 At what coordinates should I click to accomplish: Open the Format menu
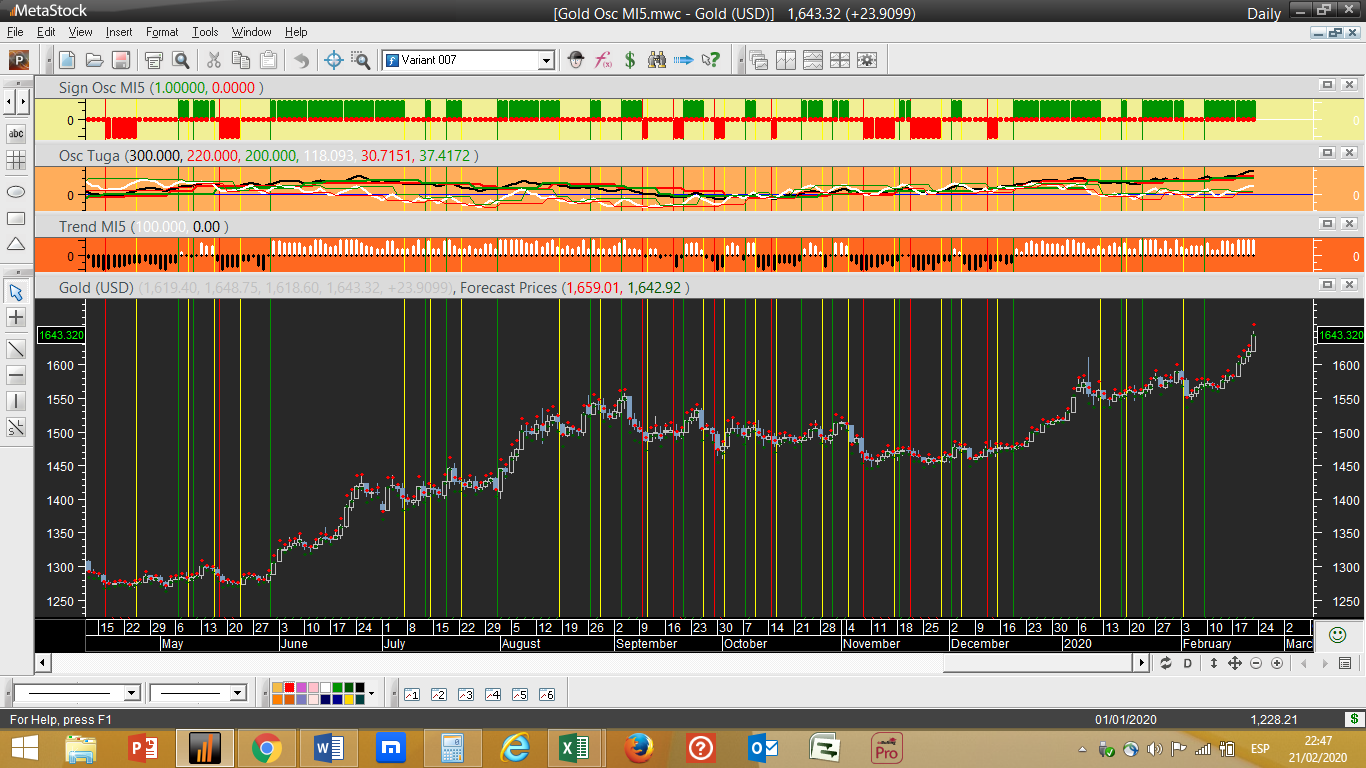click(162, 32)
